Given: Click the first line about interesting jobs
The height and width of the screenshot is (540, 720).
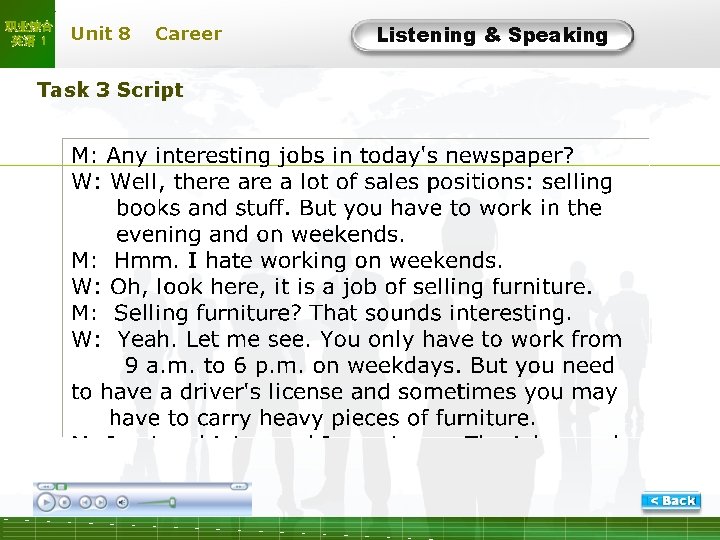Looking at the screenshot, I should pyautogui.click(x=323, y=156).
